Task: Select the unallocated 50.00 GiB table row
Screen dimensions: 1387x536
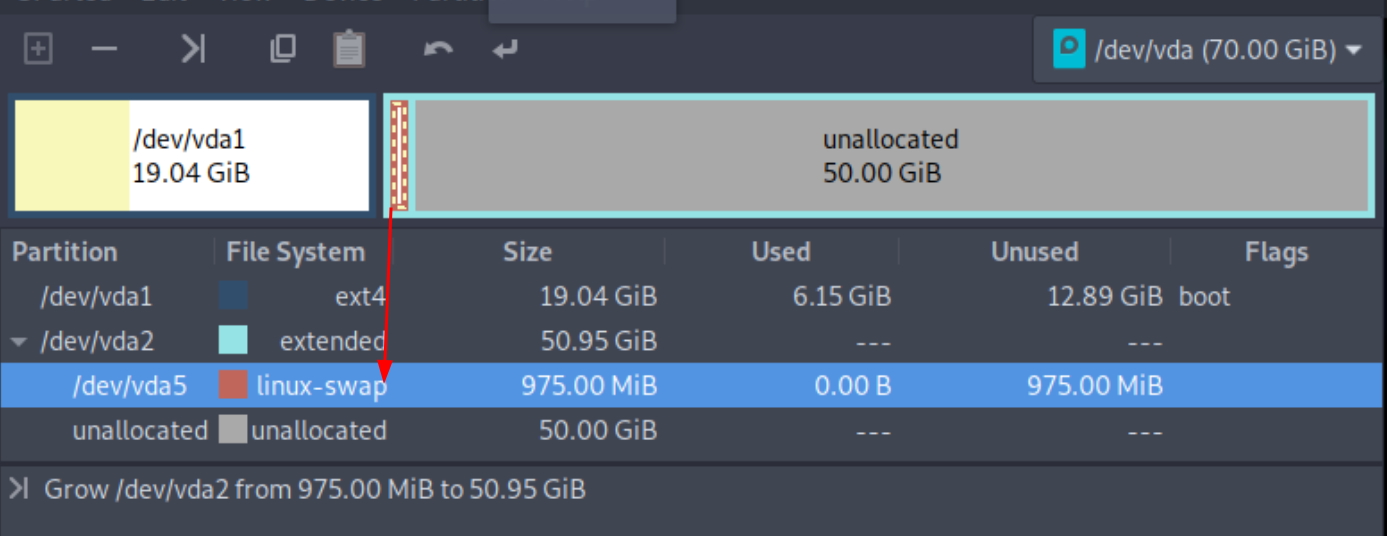Action: pos(693,431)
